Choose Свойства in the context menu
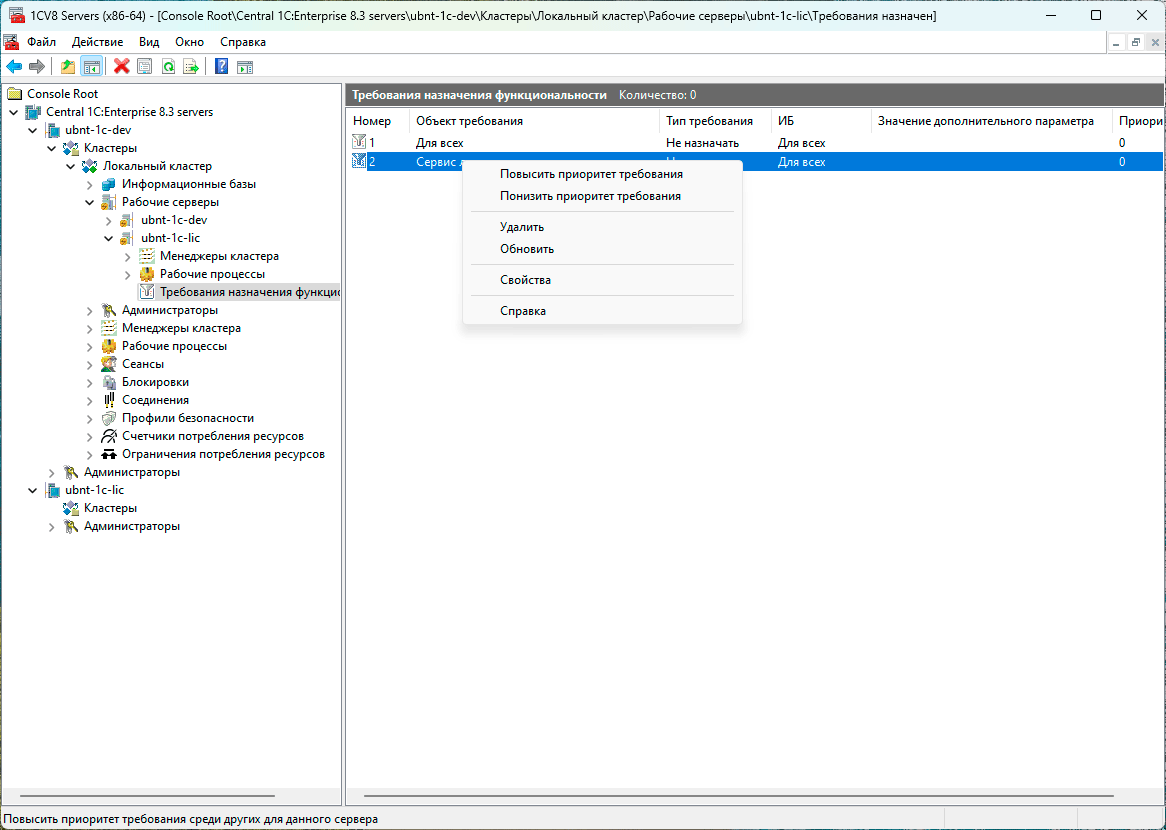The width and height of the screenshot is (1166, 830). 525,280
